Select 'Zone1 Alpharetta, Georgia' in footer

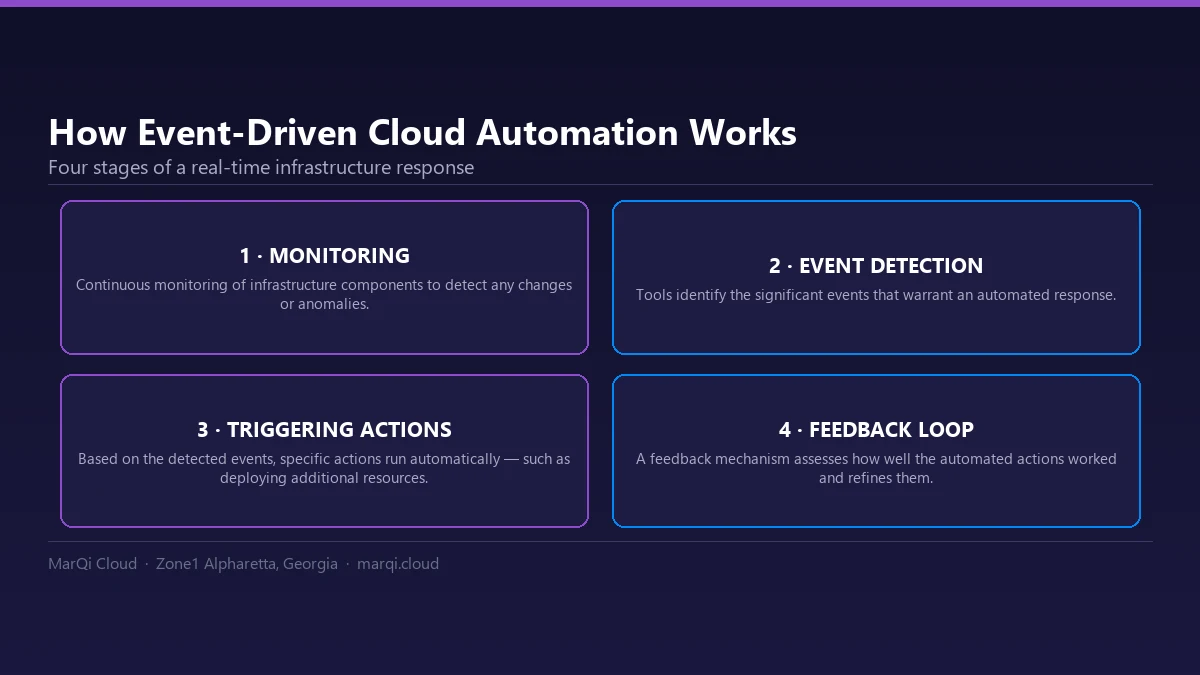point(247,564)
